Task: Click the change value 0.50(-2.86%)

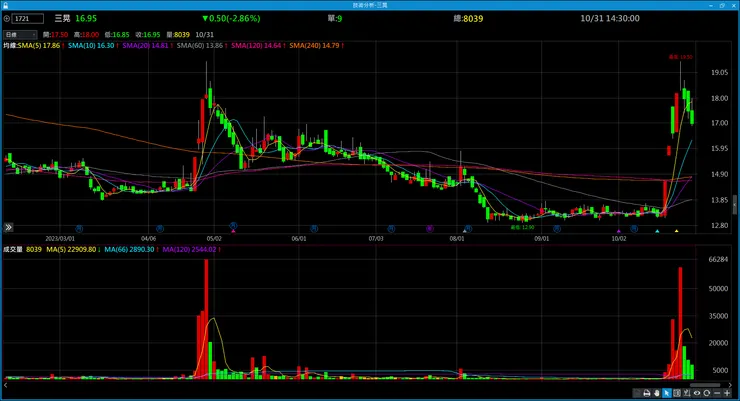Action: [x=231, y=19]
